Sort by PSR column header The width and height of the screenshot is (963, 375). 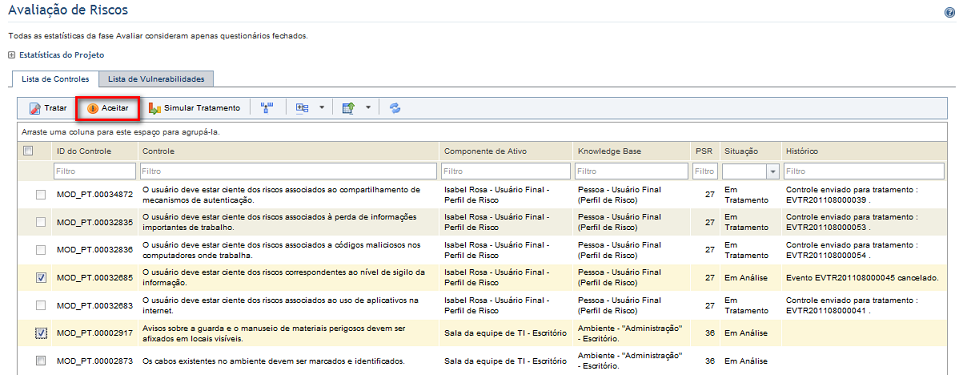click(x=703, y=151)
